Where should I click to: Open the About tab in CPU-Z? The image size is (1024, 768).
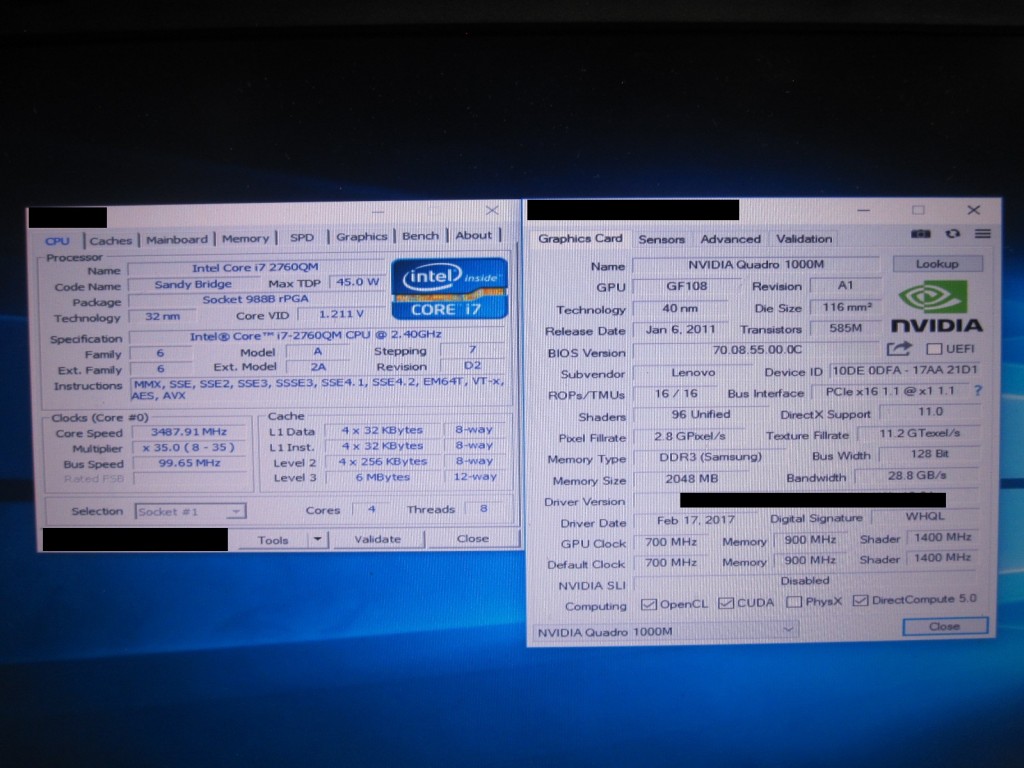pos(473,235)
